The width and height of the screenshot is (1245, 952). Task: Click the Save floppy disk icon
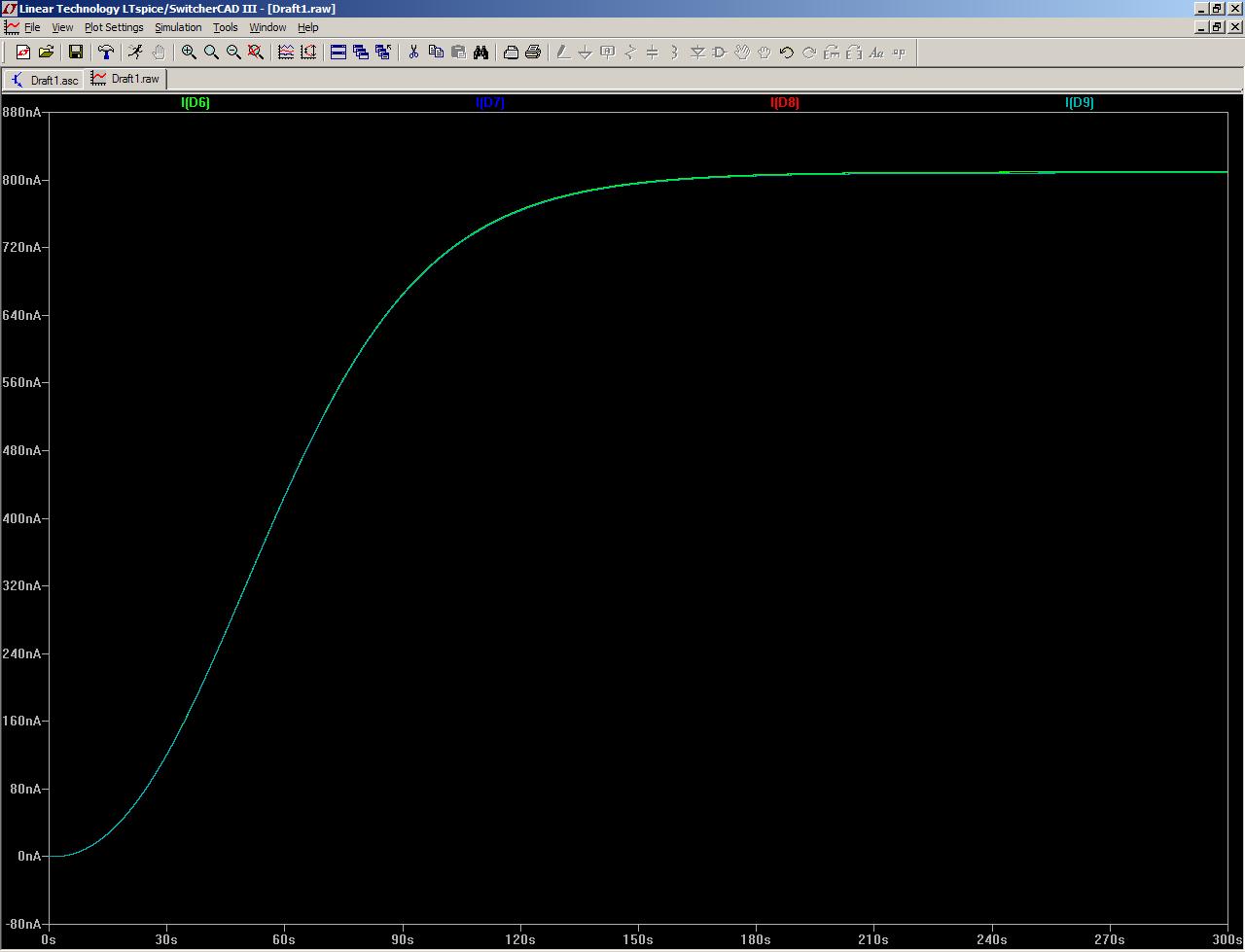point(75,53)
